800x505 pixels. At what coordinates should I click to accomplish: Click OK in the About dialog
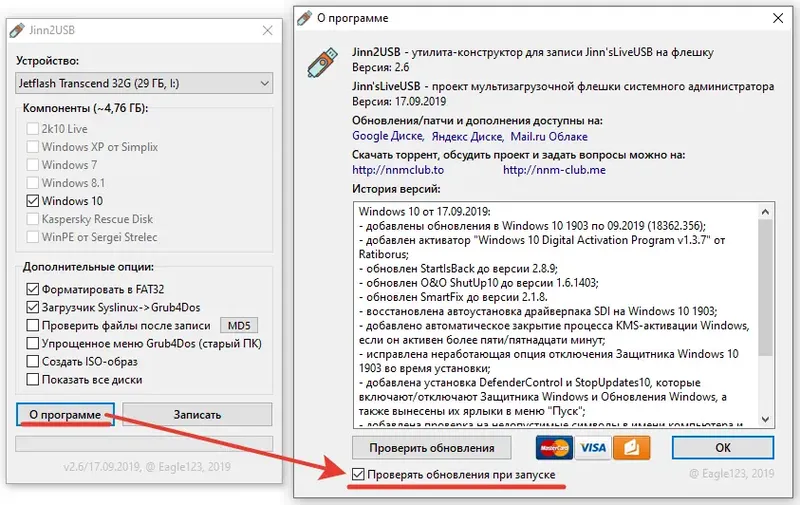coord(723,448)
